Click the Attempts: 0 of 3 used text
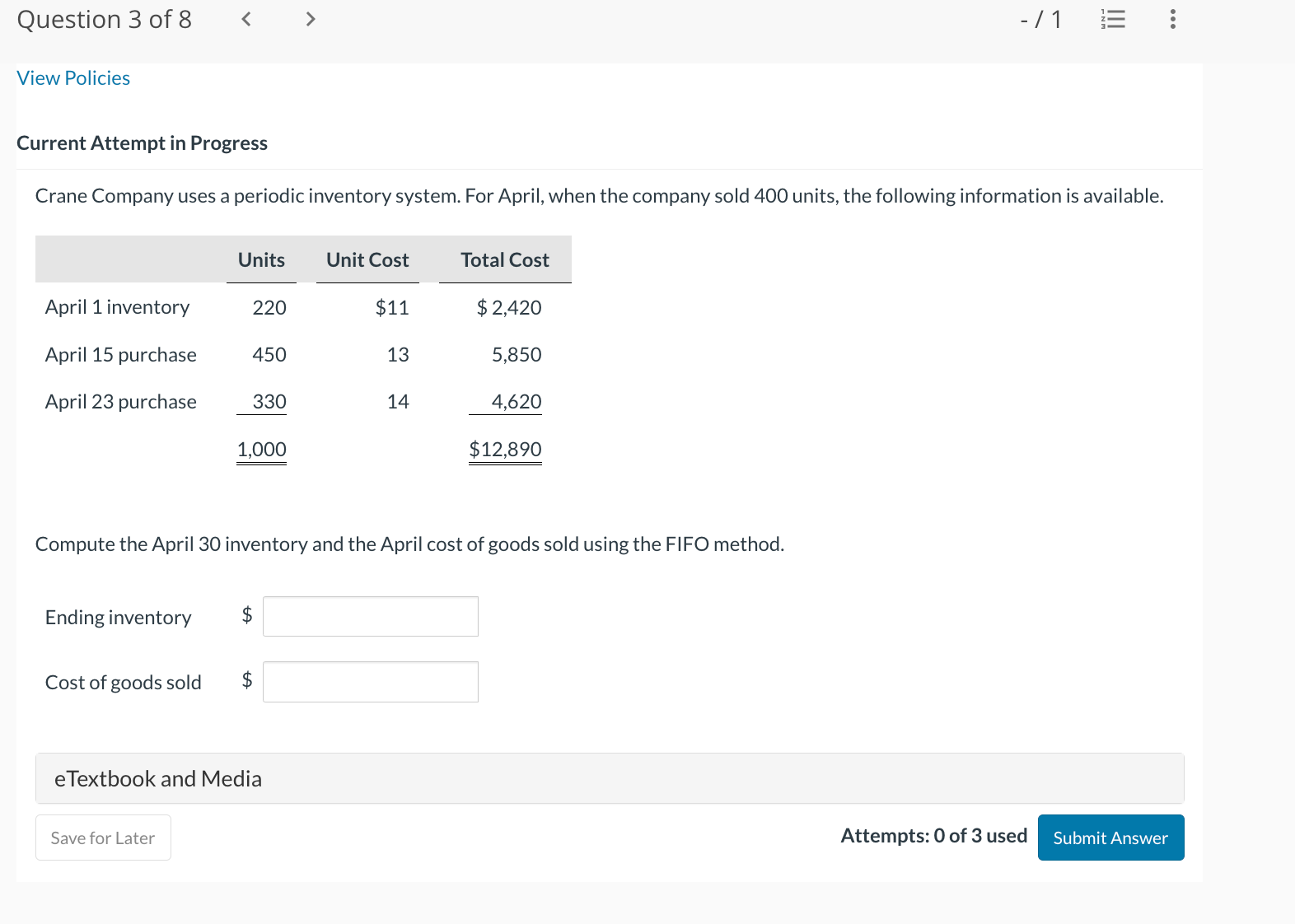This screenshot has height=924, width=1295. tap(934, 836)
